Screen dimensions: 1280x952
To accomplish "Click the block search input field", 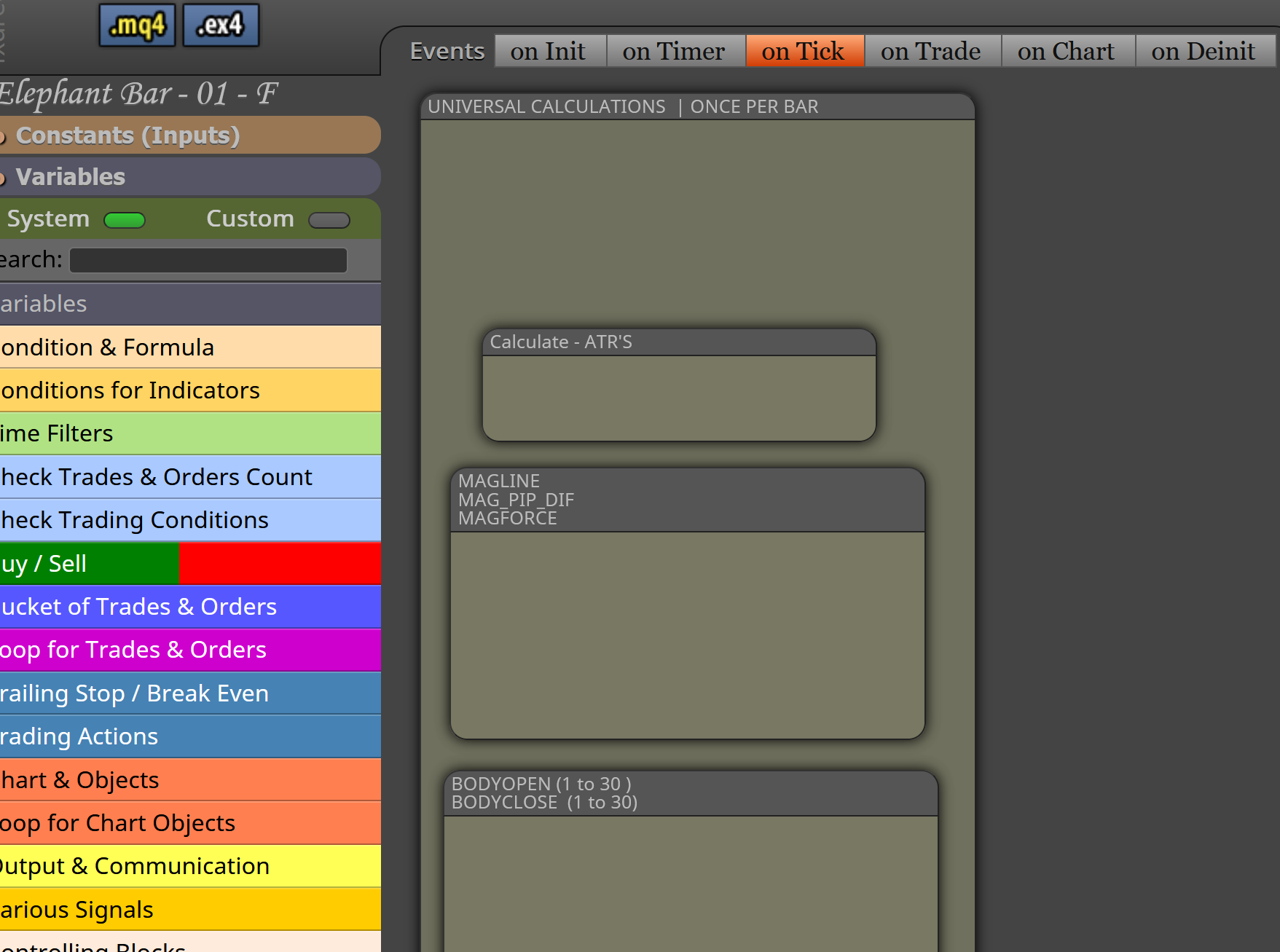I will [x=208, y=260].
